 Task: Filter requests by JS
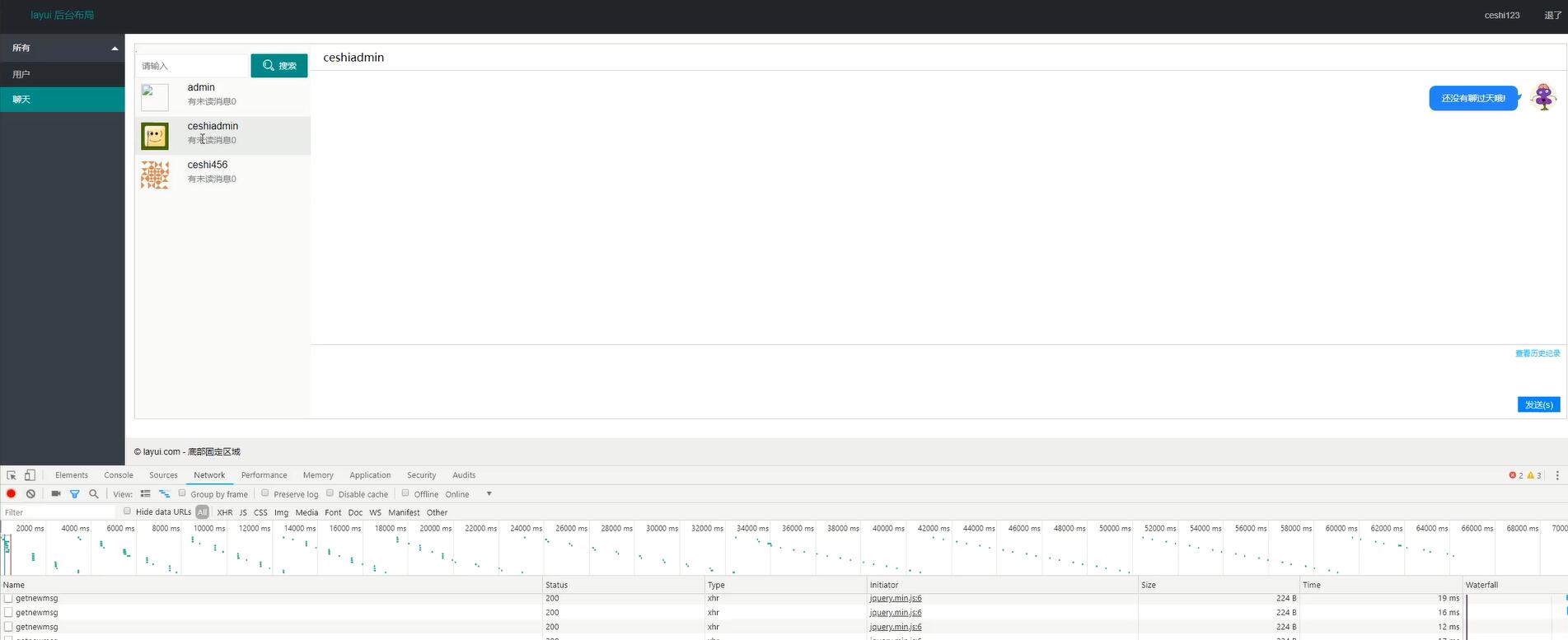pos(243,512)
